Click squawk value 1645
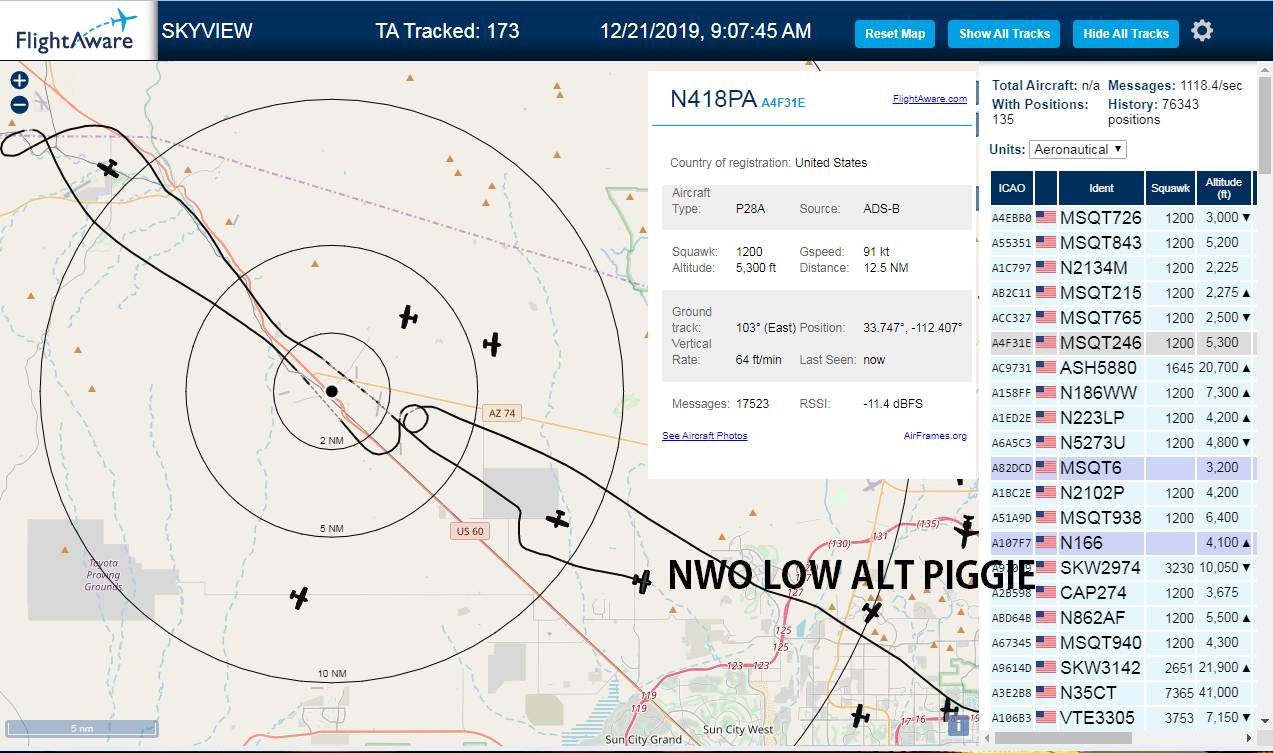The height and width of the screenshot is (753, 1273). [1180, 367]
